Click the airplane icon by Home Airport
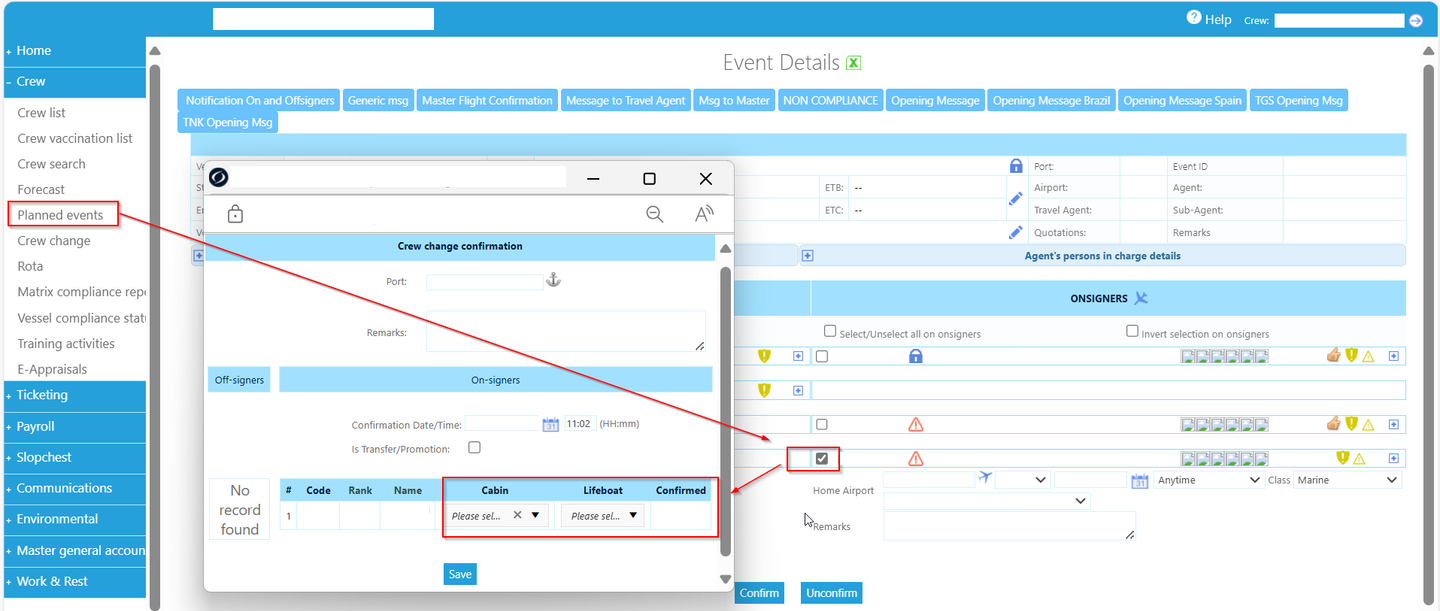Viewport: 1440px width, 611px height. tap(985, 478)
